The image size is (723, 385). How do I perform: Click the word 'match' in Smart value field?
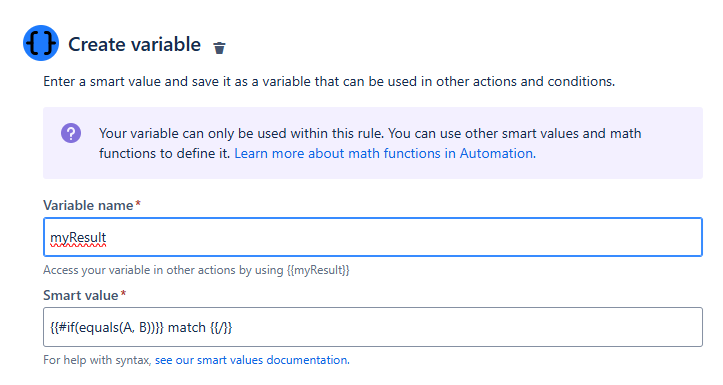tap(187, 327)
